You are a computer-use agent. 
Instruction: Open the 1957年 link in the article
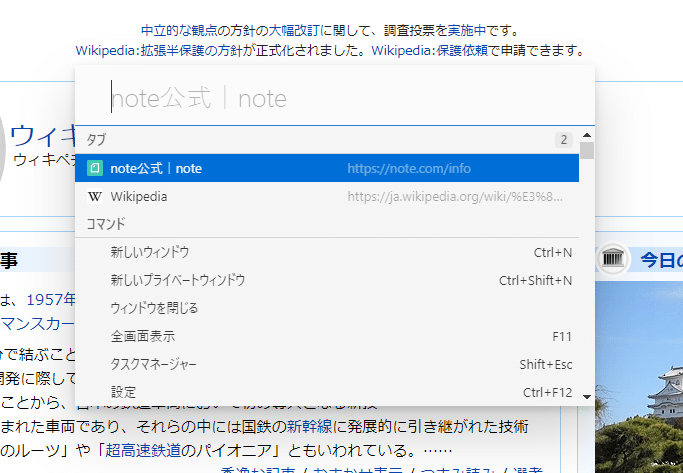coord(51,300)
